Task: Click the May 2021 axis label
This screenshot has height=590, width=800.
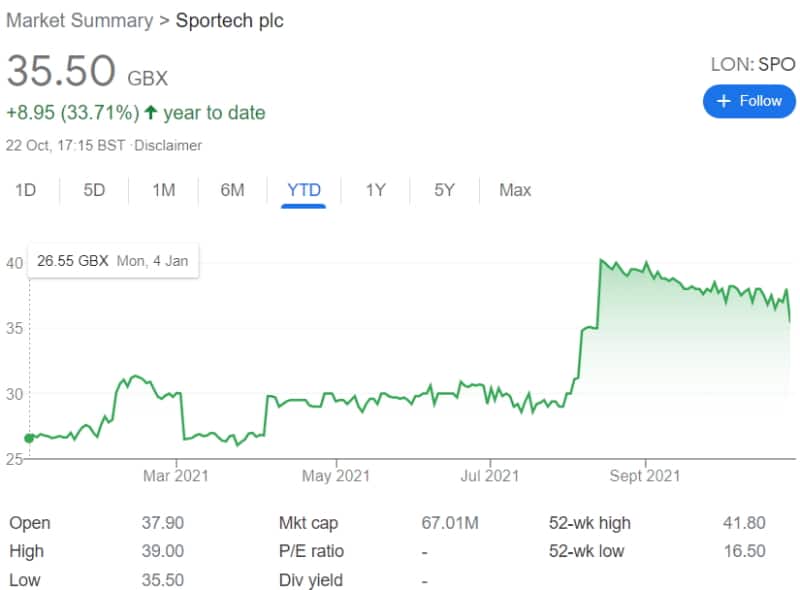Action: click(x=336, y=476)
